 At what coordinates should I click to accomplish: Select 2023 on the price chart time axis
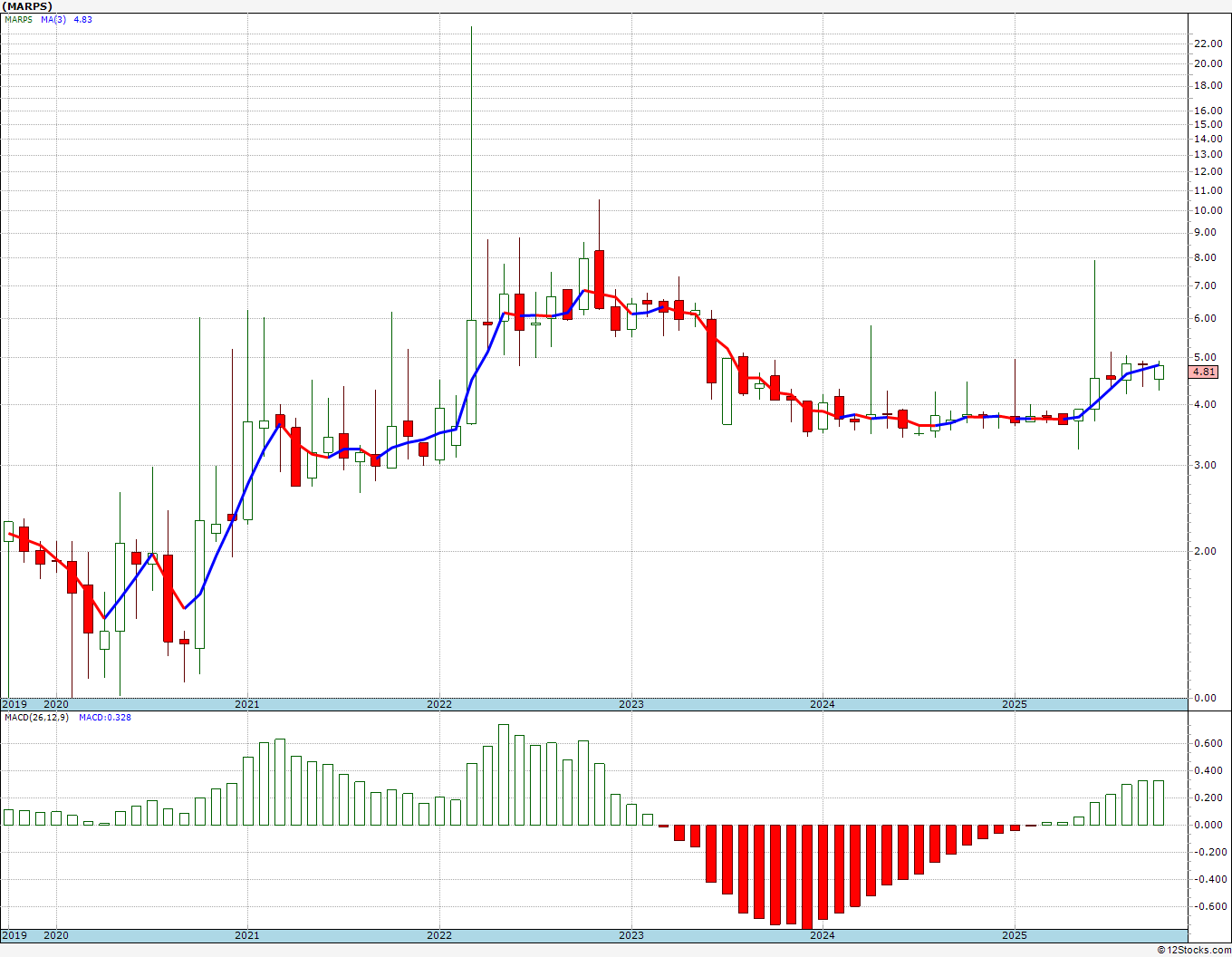click(x=630, y=704)
